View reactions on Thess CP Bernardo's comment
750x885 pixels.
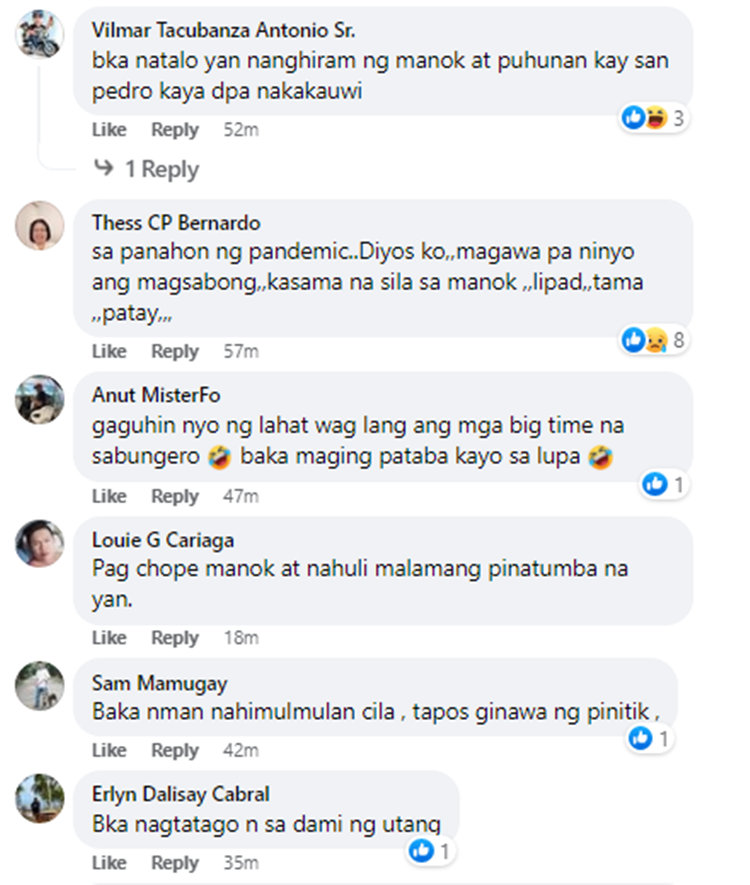653,340
